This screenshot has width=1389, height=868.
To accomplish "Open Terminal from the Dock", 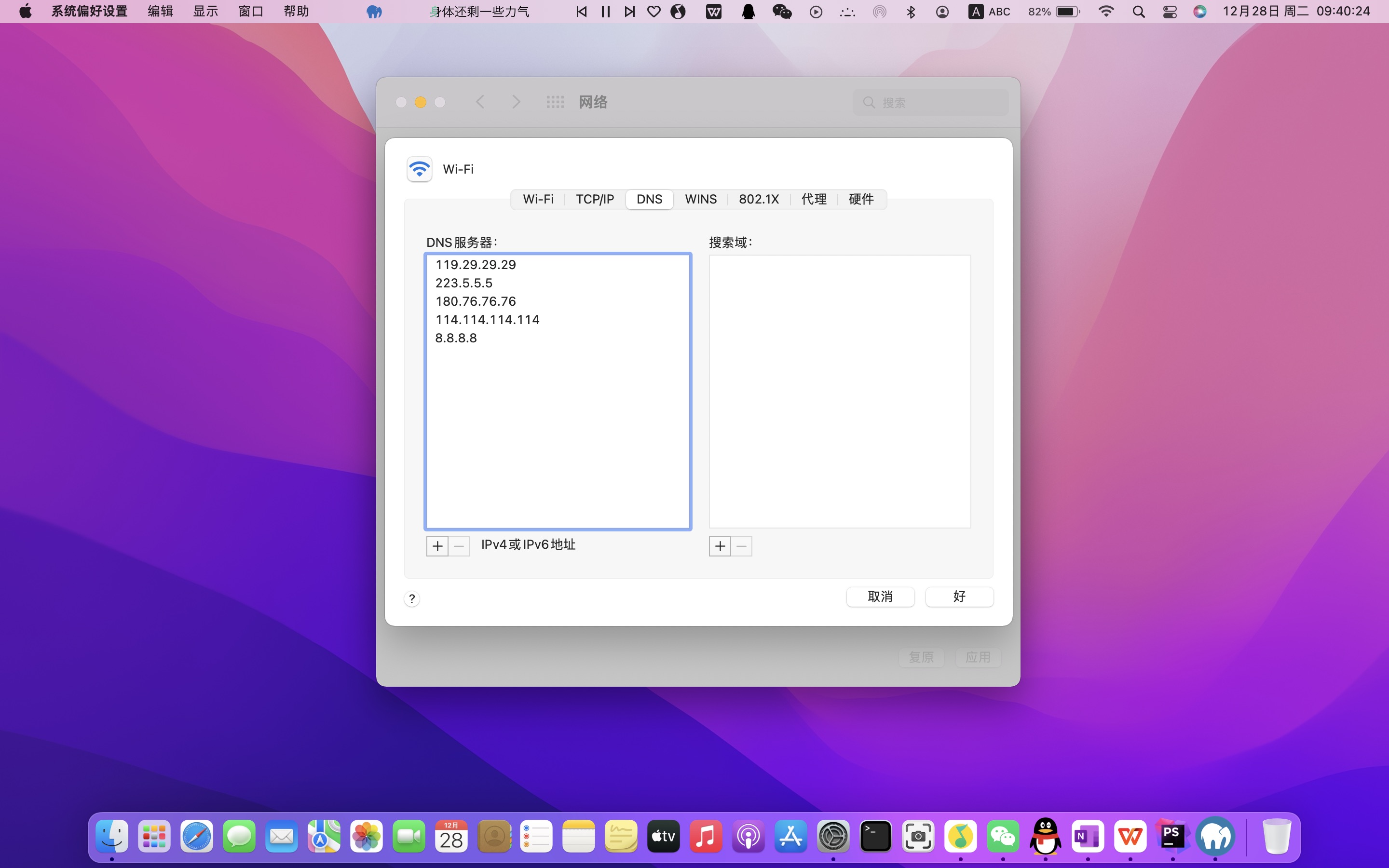I will [x=875, y=837].
